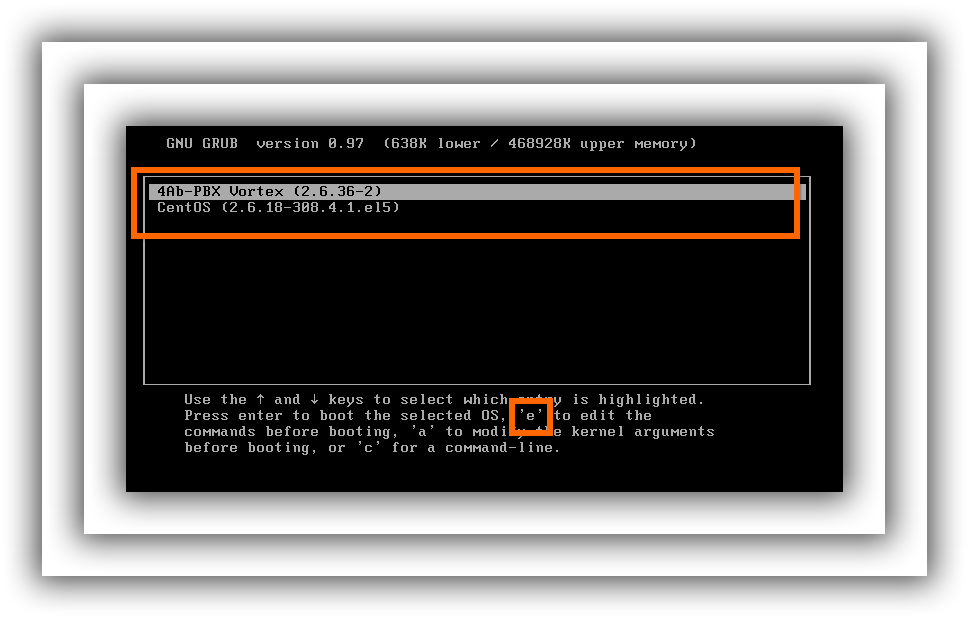Click the 'command-line' text at bottom
Viewport: 969px width, 618px height.
point(503,448)
